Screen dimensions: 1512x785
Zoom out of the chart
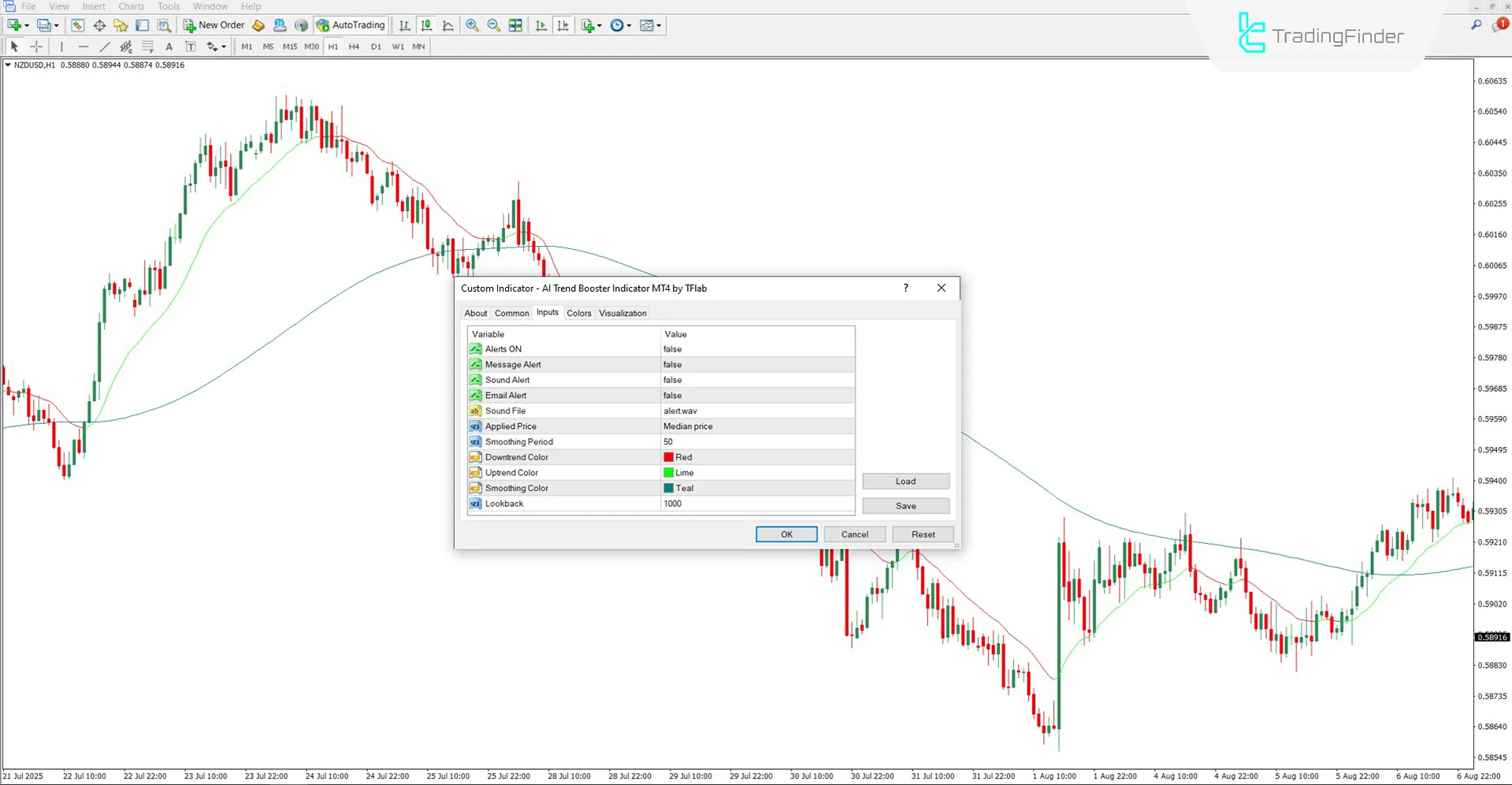pyautogui.click(x=493, y=24)
